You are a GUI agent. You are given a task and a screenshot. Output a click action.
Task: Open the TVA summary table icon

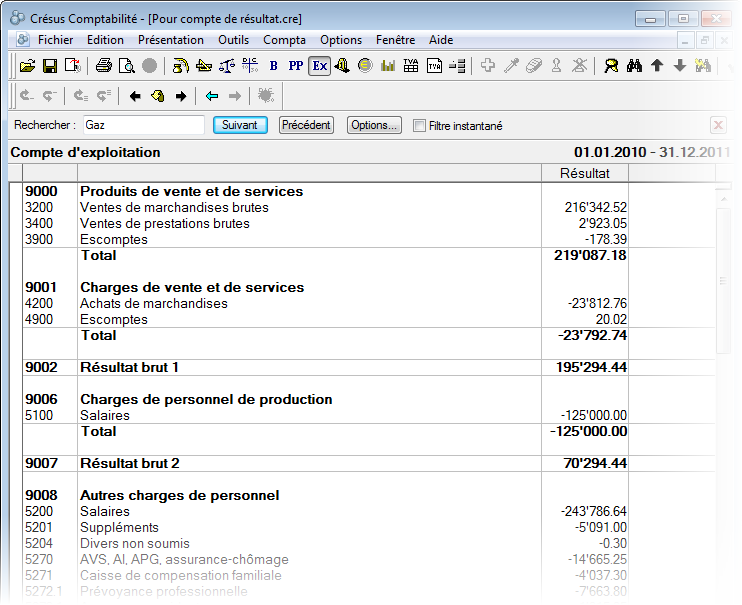pyautogui.click(x=411, y=66)
